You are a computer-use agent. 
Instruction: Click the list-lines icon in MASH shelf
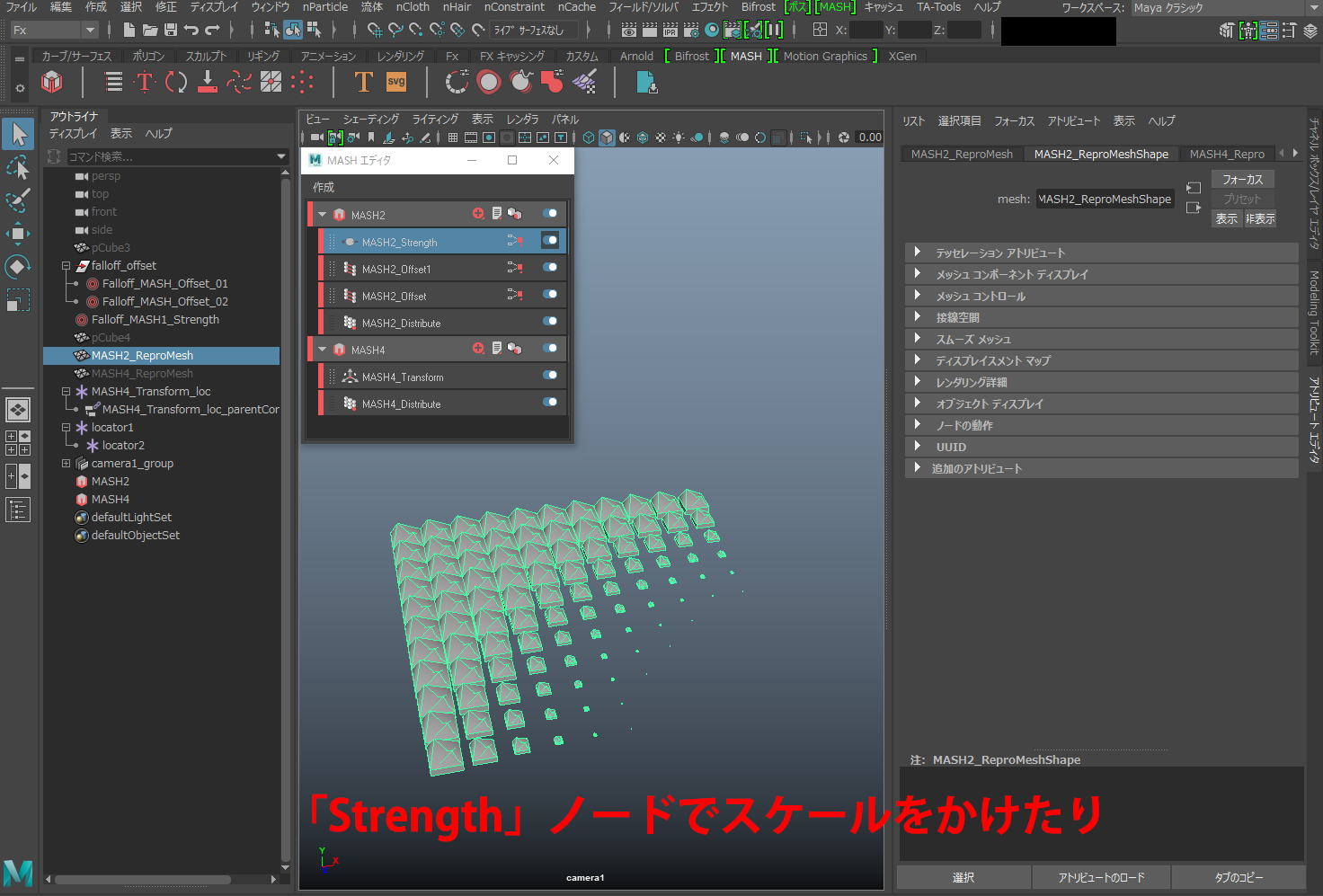point(113,83)
